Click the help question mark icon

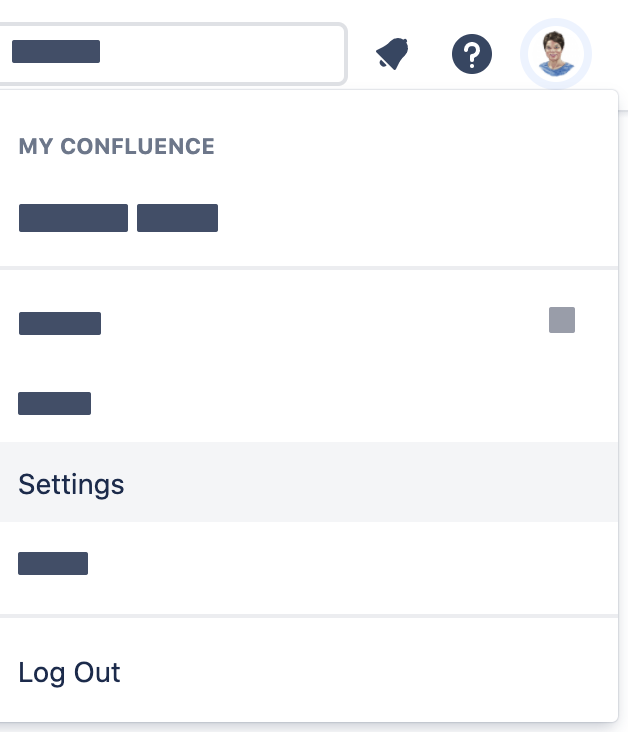click(471, 53)
